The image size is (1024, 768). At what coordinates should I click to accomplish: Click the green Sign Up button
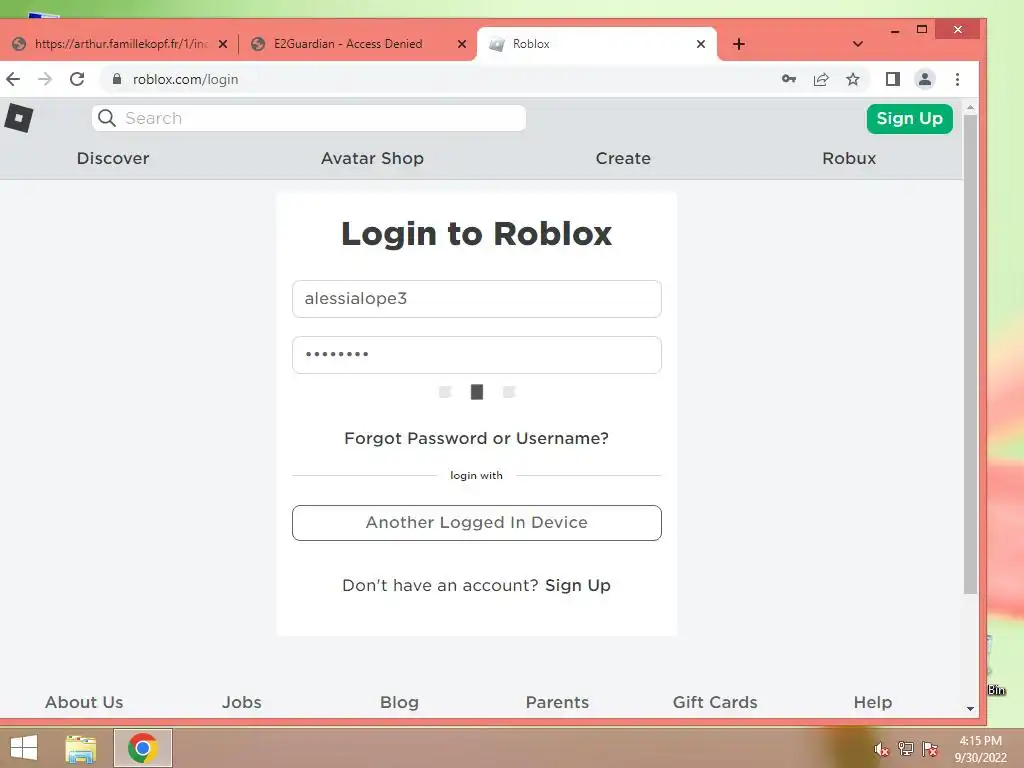(910, 118)
